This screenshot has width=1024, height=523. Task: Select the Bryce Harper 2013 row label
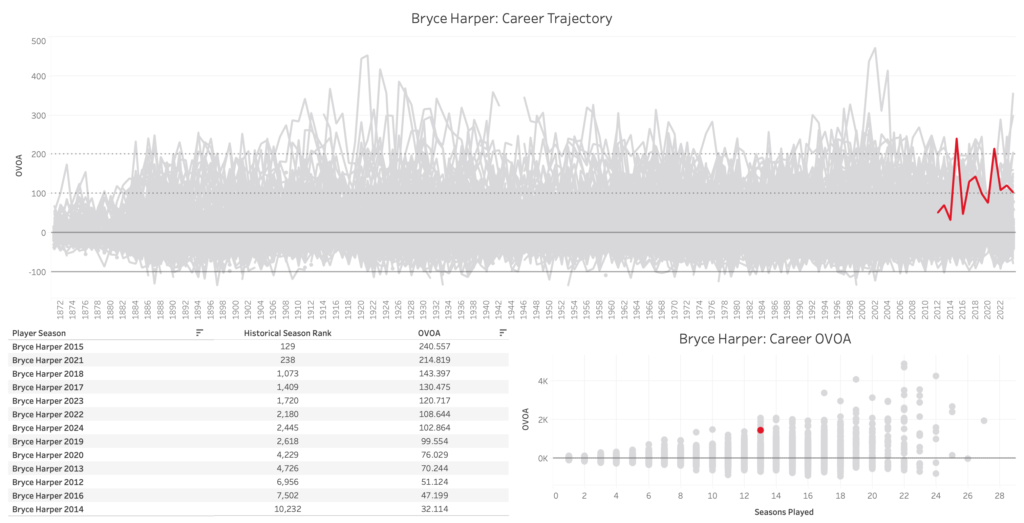[x=48, y=469]
